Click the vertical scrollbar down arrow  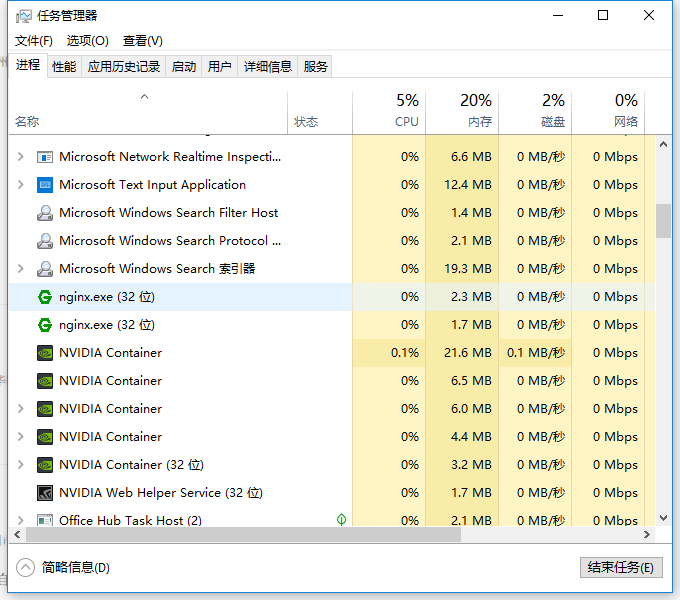(x=663, y=518)
